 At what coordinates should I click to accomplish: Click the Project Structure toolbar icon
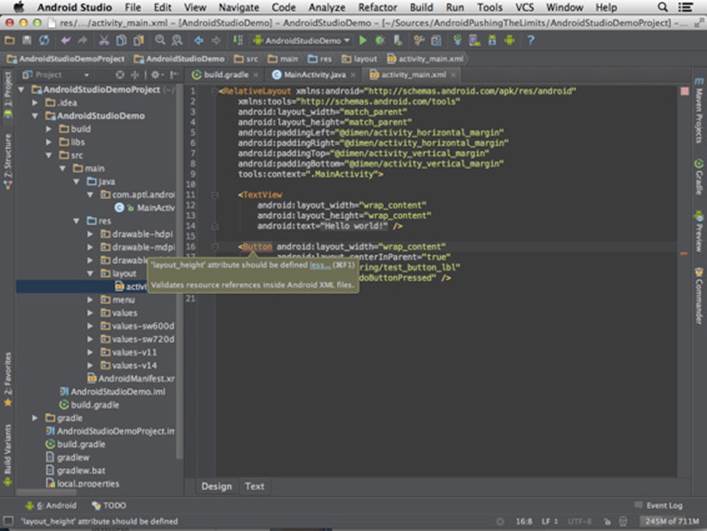point(436,41)
